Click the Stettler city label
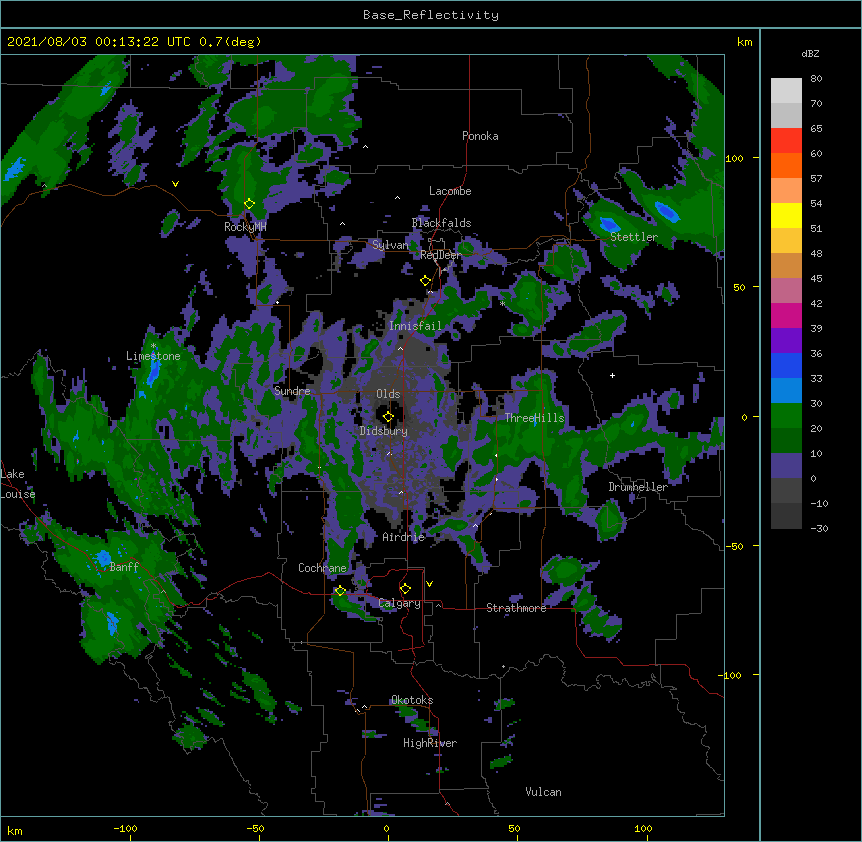 pos(634,237)
